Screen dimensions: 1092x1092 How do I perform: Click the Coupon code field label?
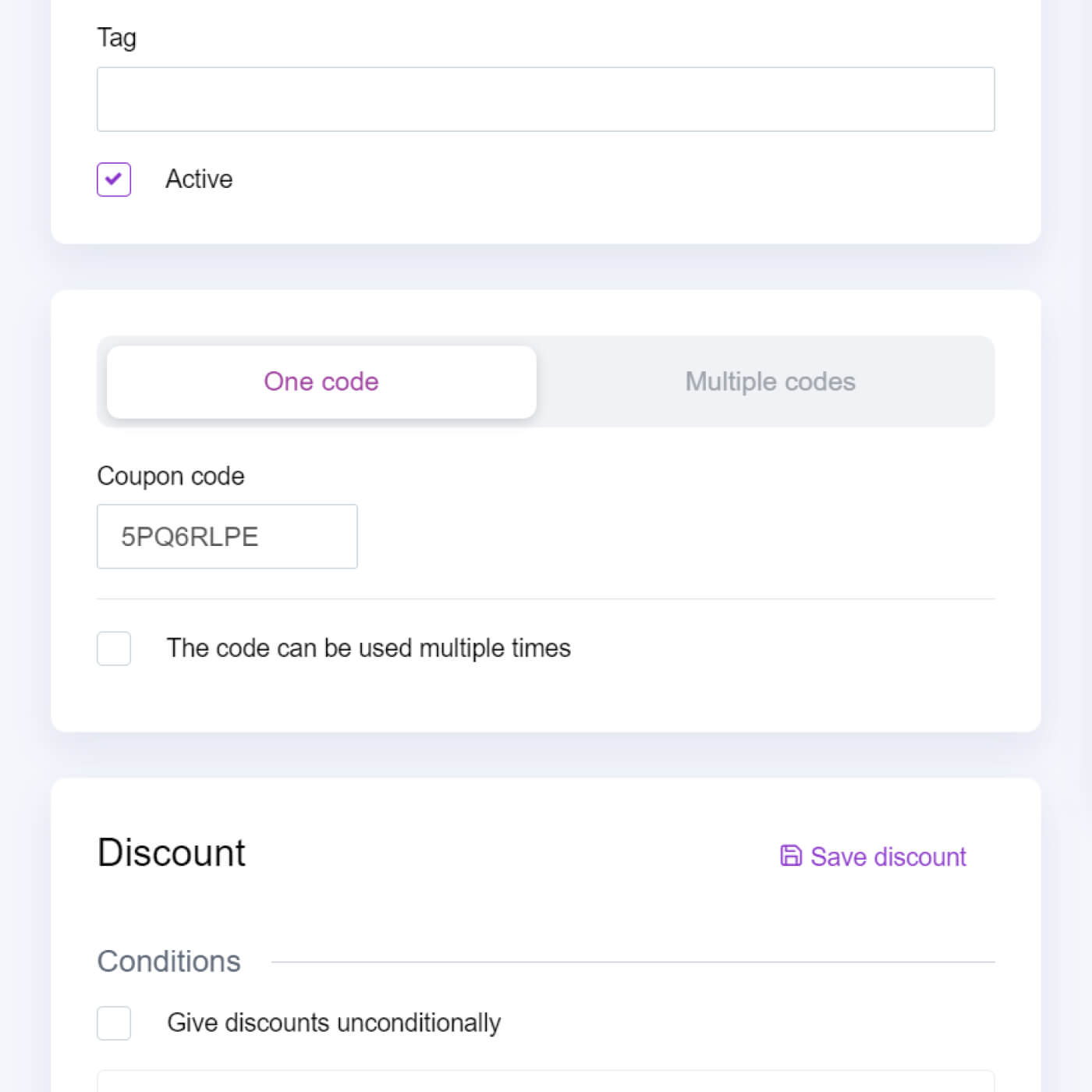[x=171, y=476]
